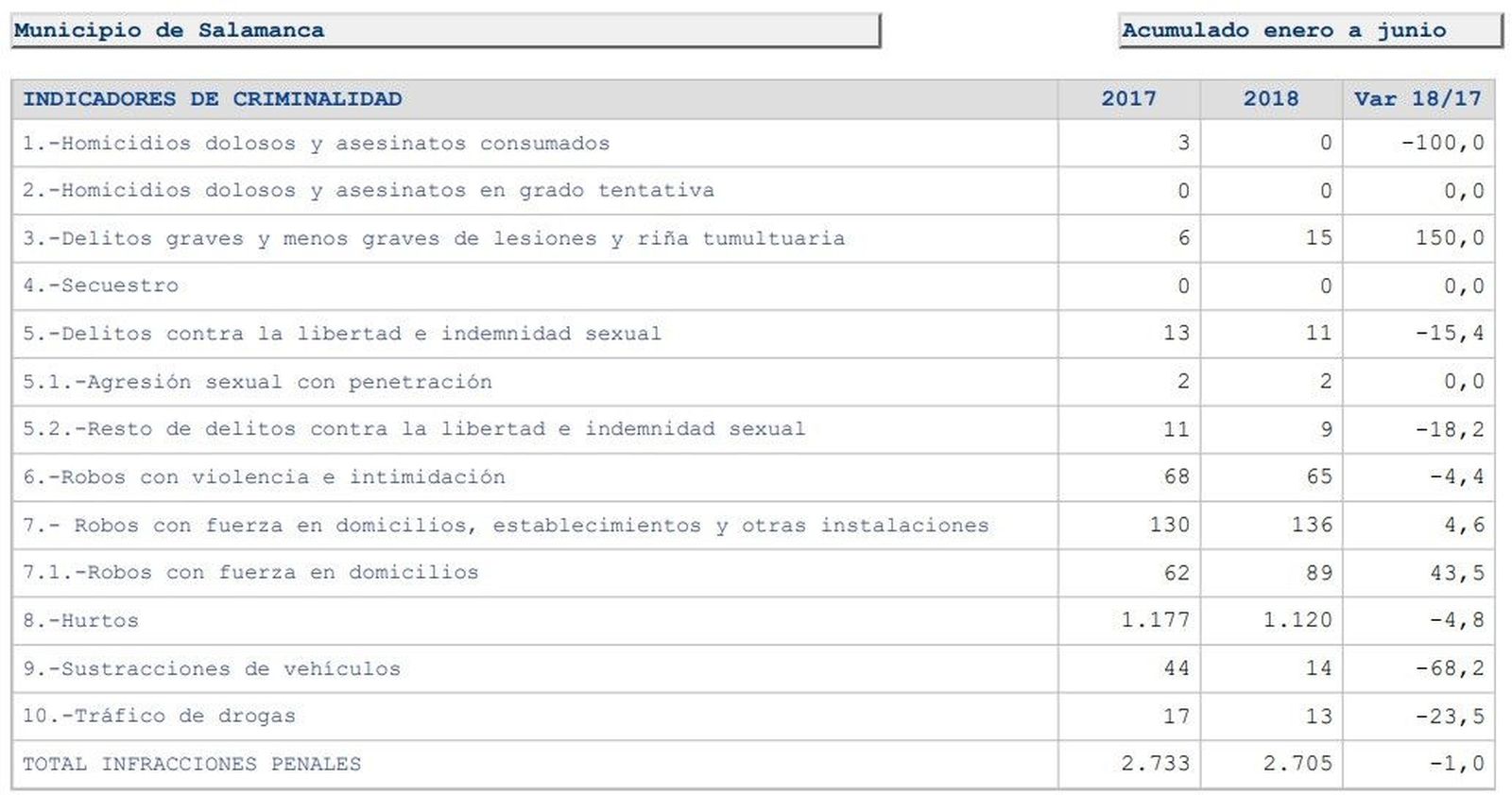Image resolution: width=1512 pixels, height=795 pixels.
Task: Select the 8.-Hurtos row label
Action: (81, 621)
